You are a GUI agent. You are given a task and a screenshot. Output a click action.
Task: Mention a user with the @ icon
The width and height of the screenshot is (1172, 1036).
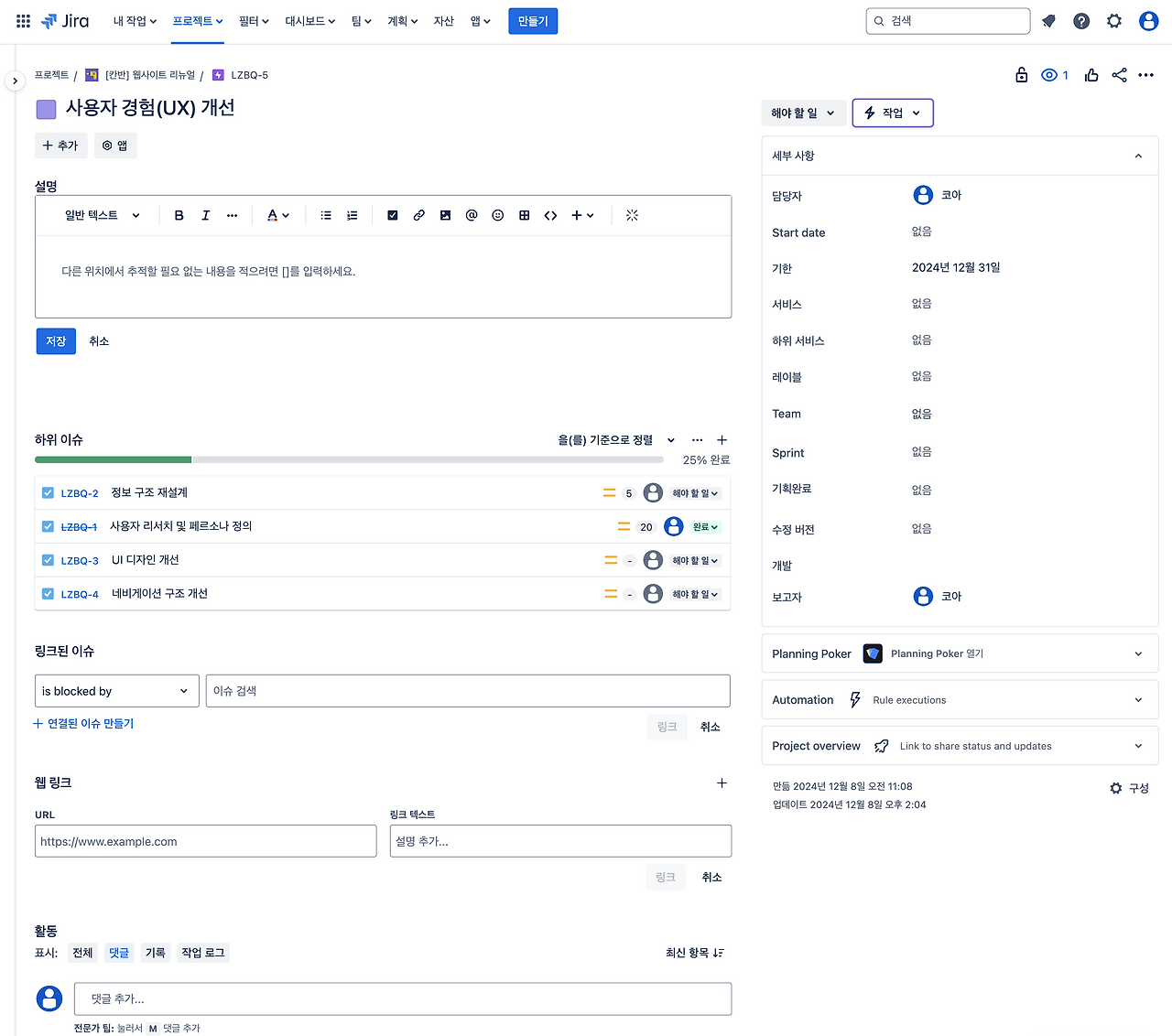click(x=471, y=215)
